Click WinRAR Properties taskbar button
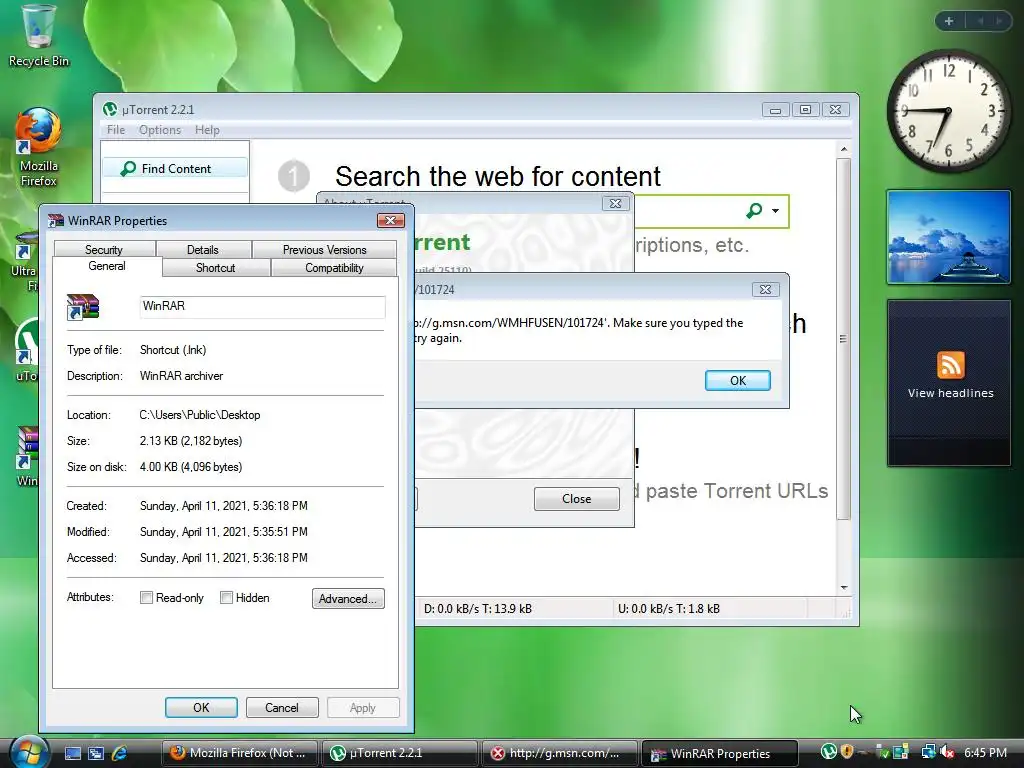 pos(720,753)
